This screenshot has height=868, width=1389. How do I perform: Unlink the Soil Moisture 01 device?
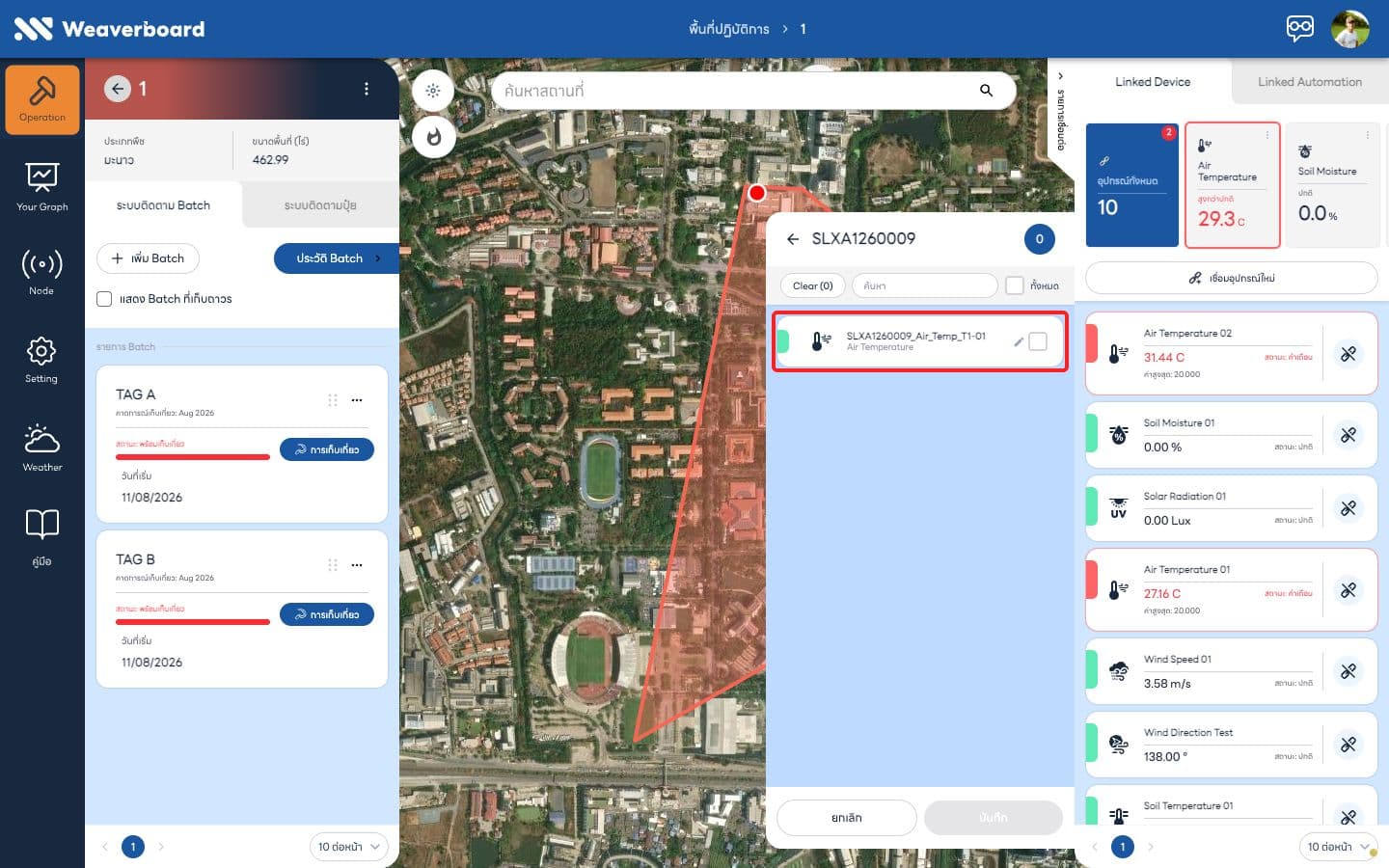tap(1348, 435)
